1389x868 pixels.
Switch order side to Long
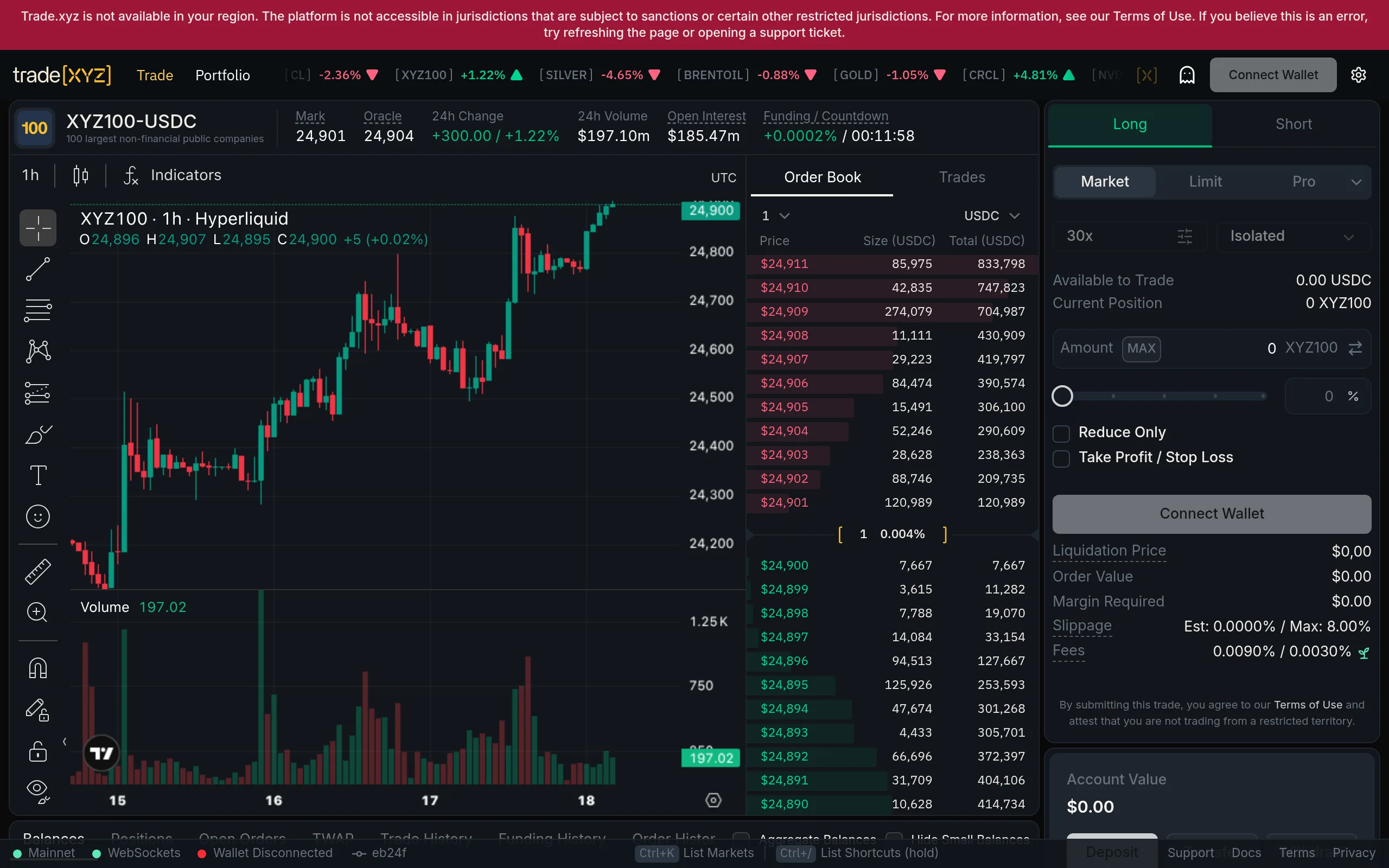coord(1130,125)
